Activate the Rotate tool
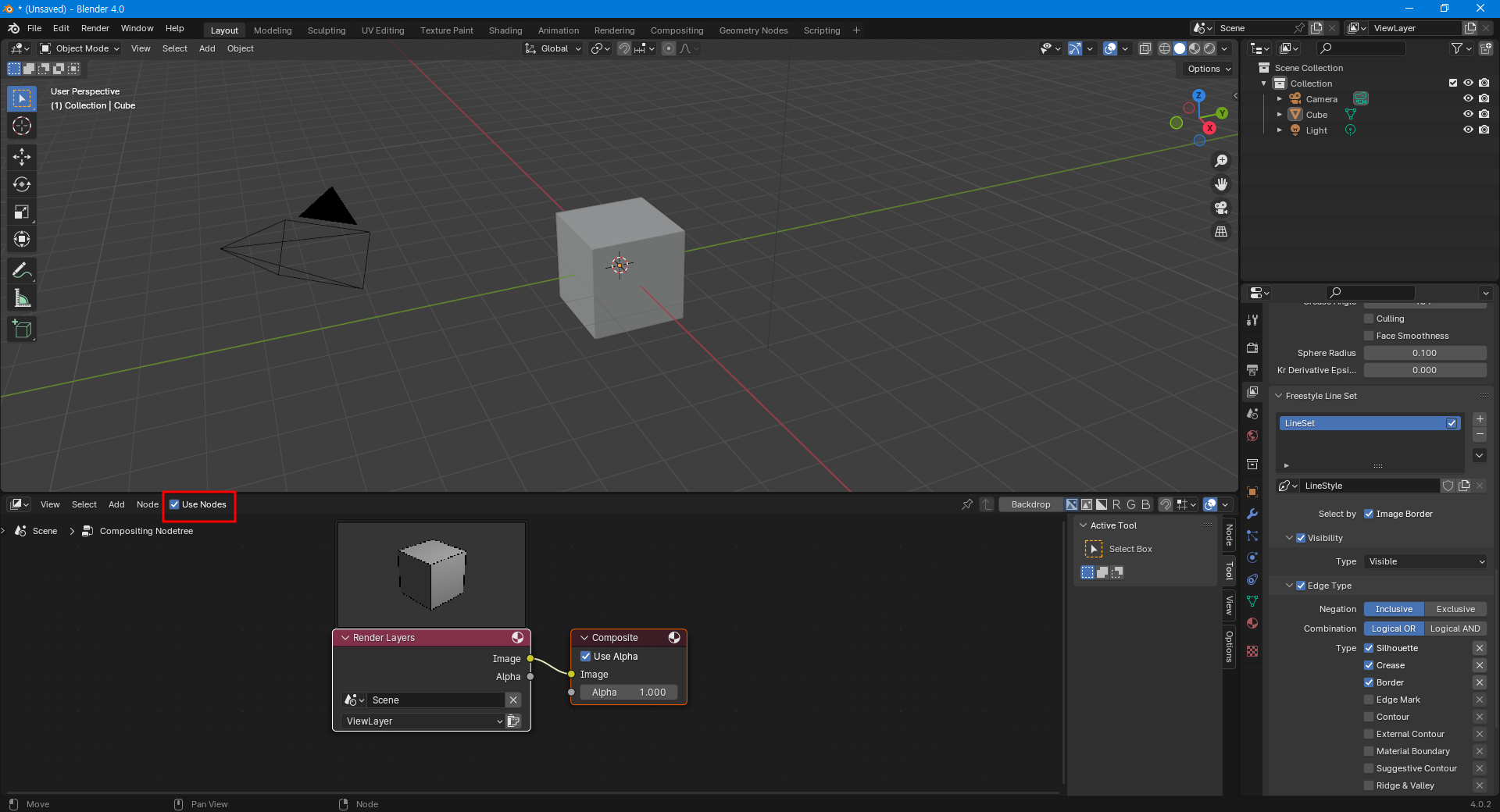1500x812 pixels. [22, 184]
